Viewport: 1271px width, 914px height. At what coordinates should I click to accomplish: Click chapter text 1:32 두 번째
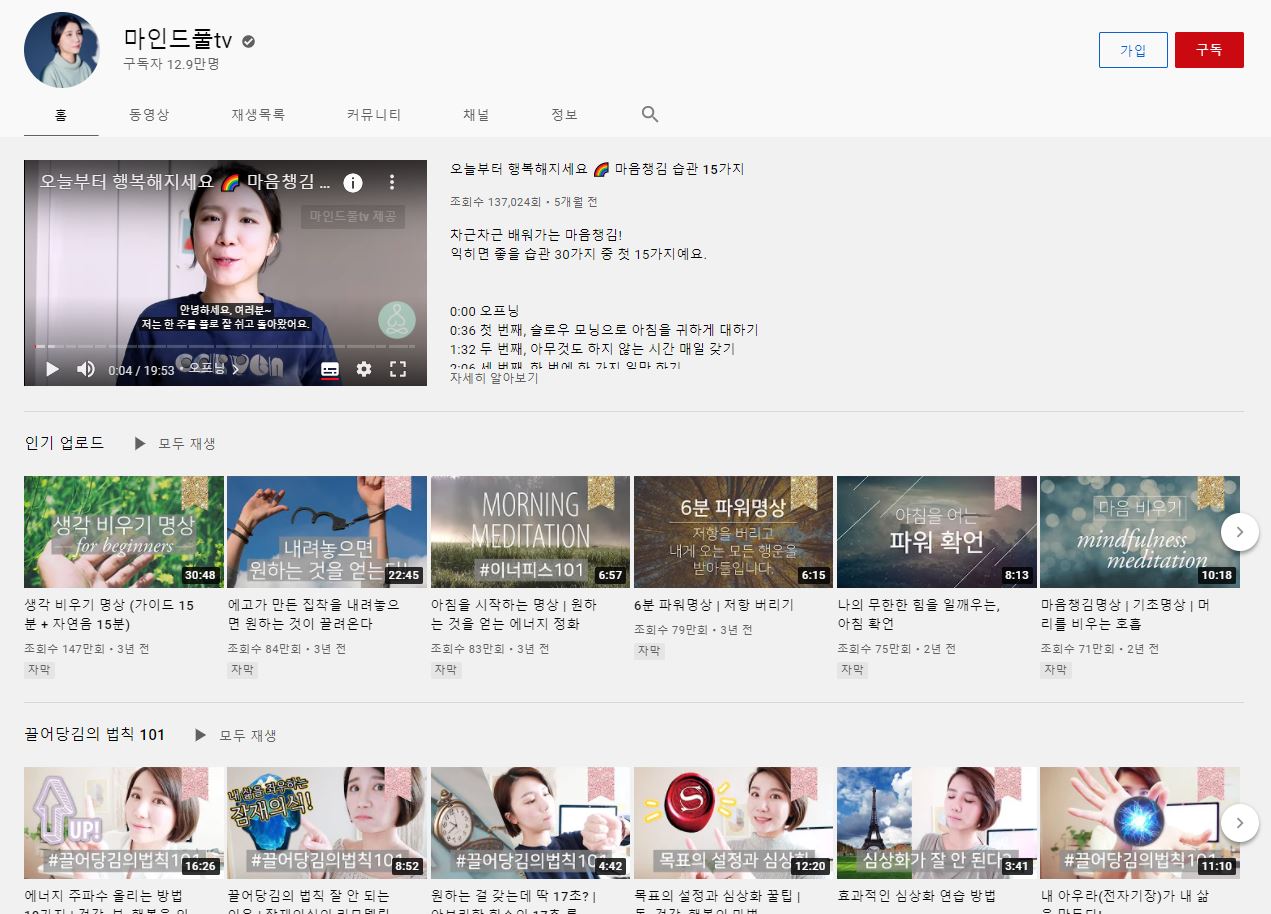[592, 349]
